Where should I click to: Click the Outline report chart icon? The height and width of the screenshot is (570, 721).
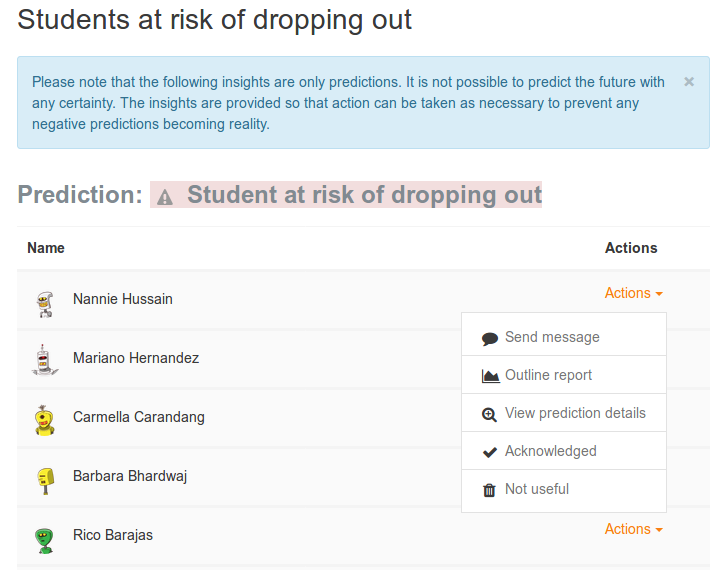pyautogui.click(x=490, y=376)
